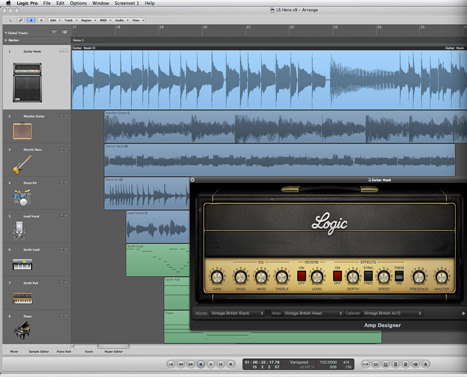Click the stop transport button

(201, 364)
